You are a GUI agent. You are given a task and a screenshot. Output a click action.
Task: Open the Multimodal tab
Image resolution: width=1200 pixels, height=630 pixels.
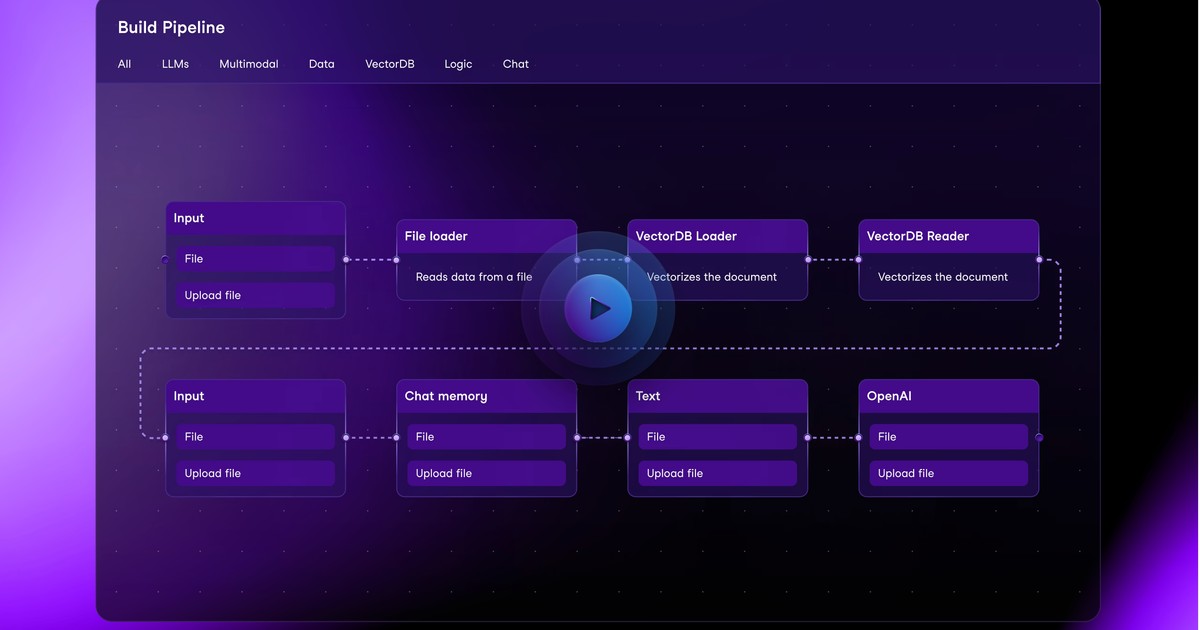(x=249, y=64)
